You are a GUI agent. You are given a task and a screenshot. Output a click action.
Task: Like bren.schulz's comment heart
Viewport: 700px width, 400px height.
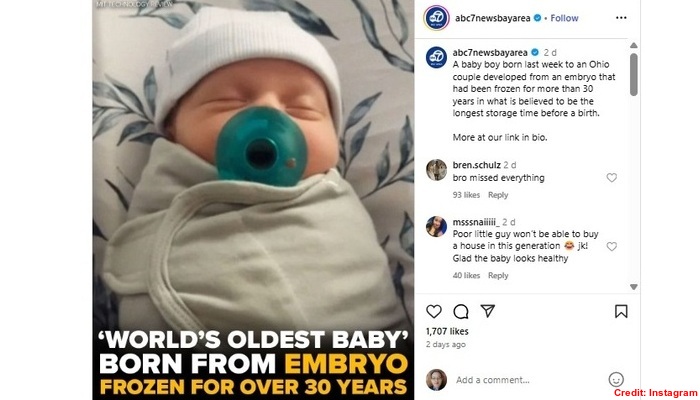click(x=612, y=178)
